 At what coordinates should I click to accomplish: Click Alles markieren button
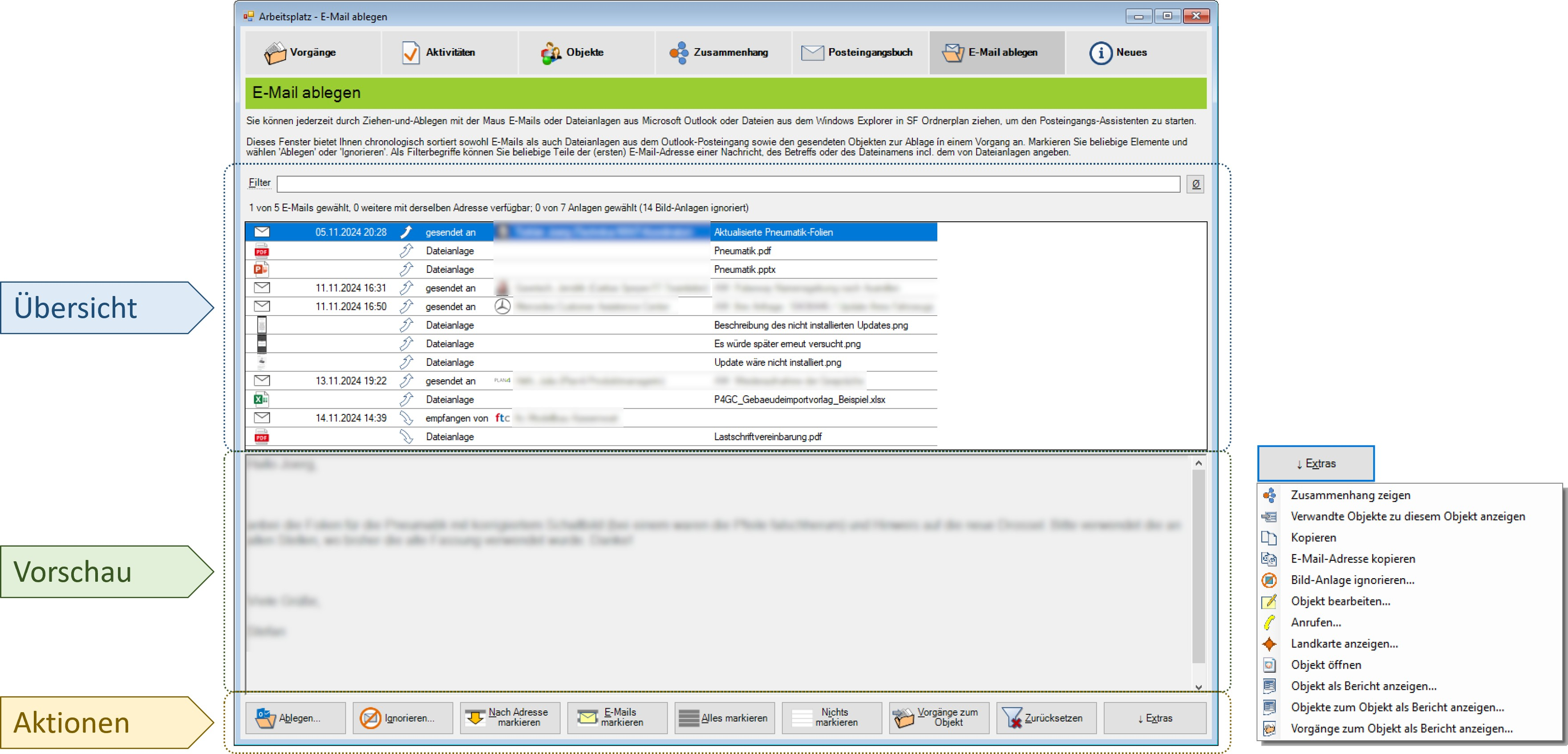pos(724,718)
